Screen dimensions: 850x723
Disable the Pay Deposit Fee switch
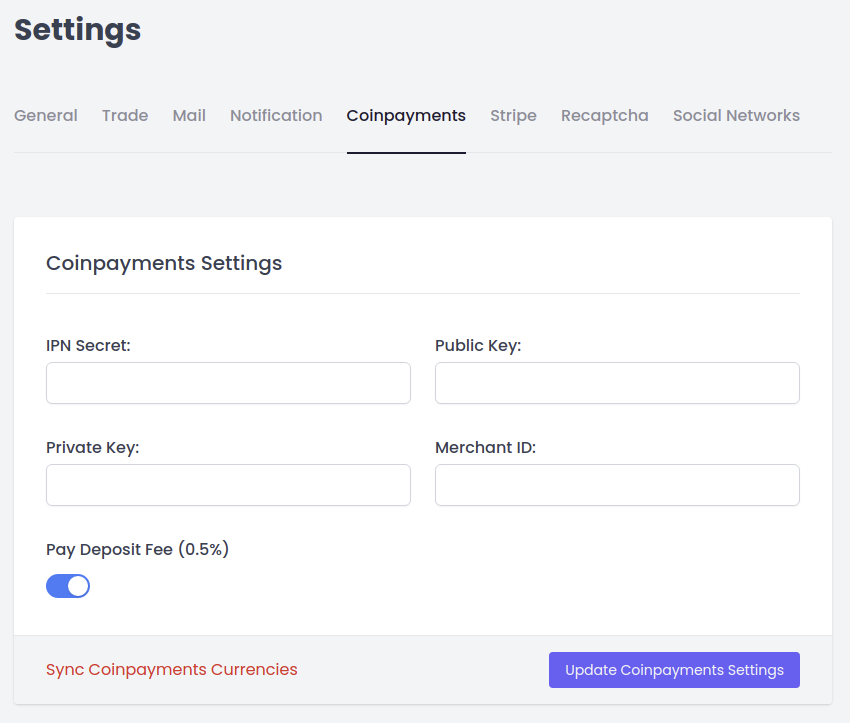(x=68, y=586)
